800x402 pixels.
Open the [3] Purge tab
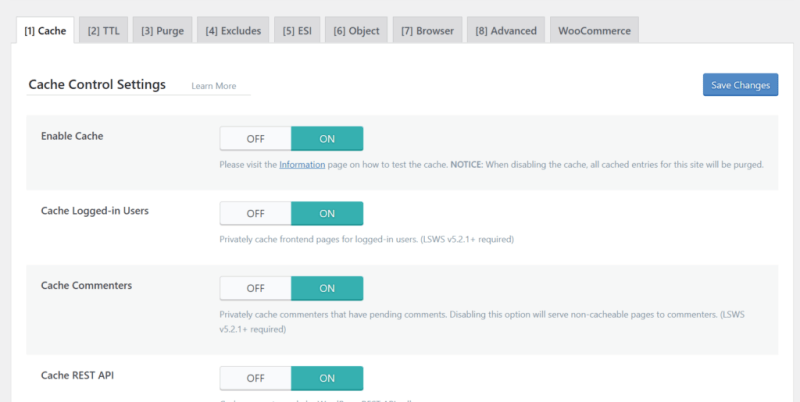[x=162, y=31]
